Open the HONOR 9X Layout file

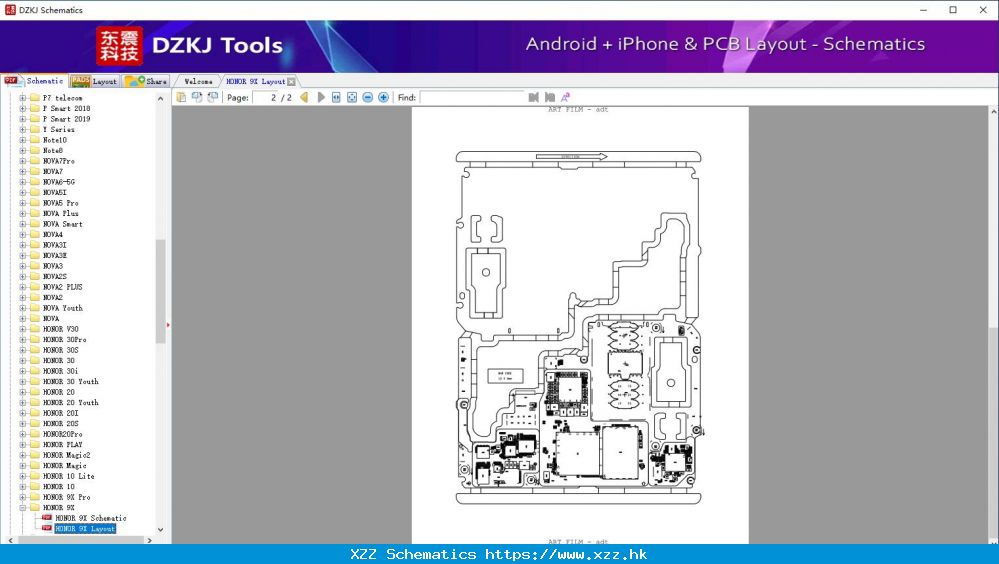(x=85, y=528)
